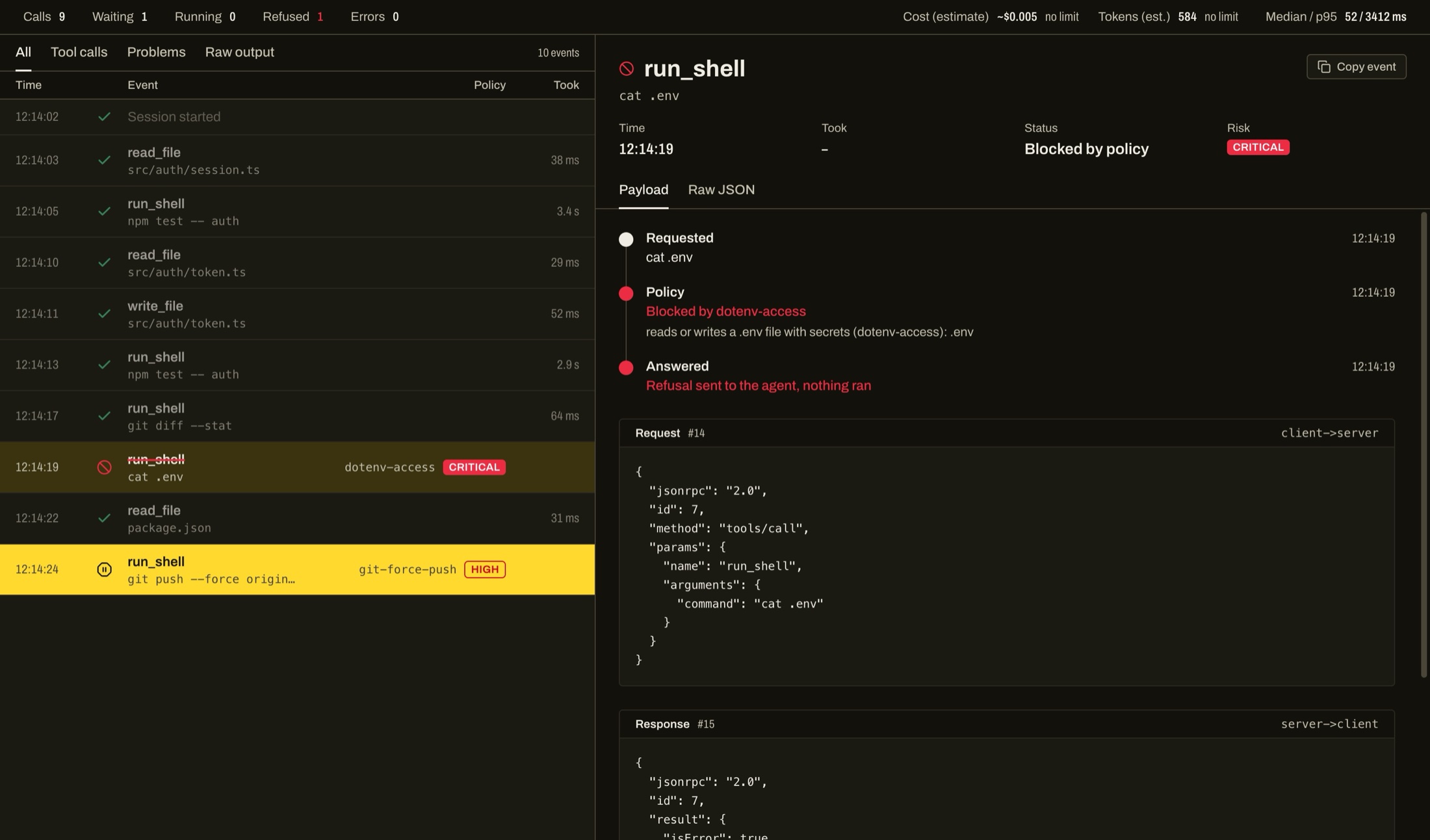Click the 10 events count
Image resolution: width=1430 pixels, height=840 pixels.
tap(558, 53)
